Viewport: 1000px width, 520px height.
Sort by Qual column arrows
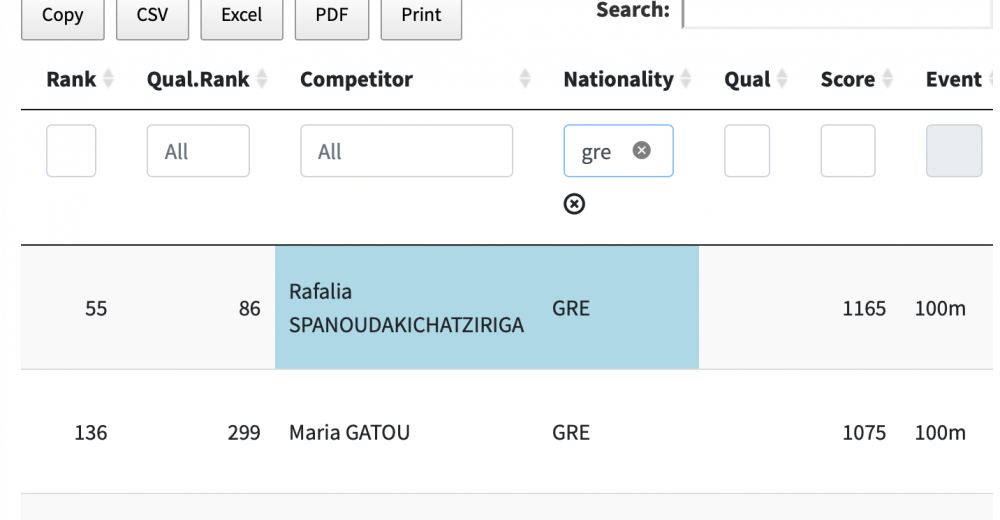point(782,80)
